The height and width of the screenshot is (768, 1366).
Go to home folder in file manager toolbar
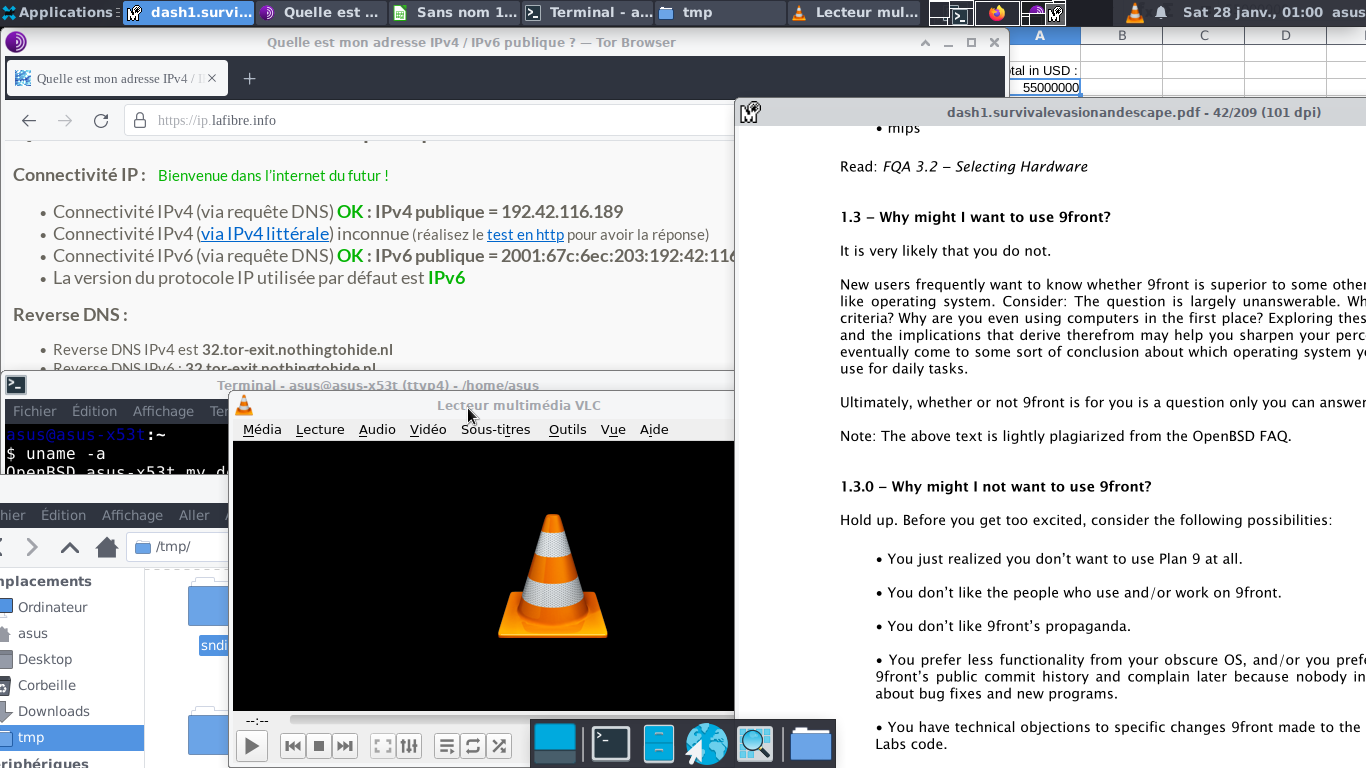coord(107,547)
